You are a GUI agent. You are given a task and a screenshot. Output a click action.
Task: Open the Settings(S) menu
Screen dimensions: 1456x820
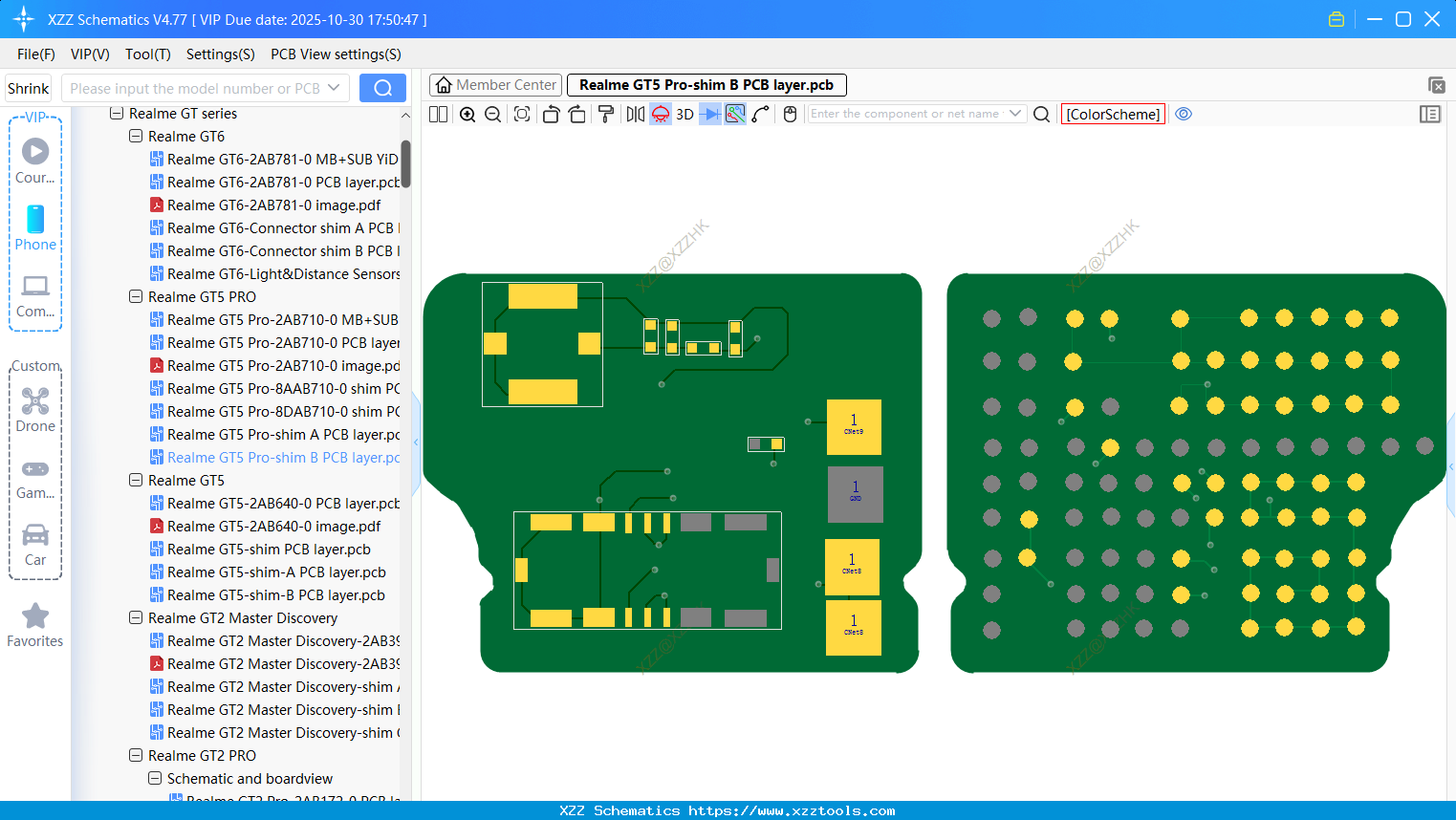221,54
